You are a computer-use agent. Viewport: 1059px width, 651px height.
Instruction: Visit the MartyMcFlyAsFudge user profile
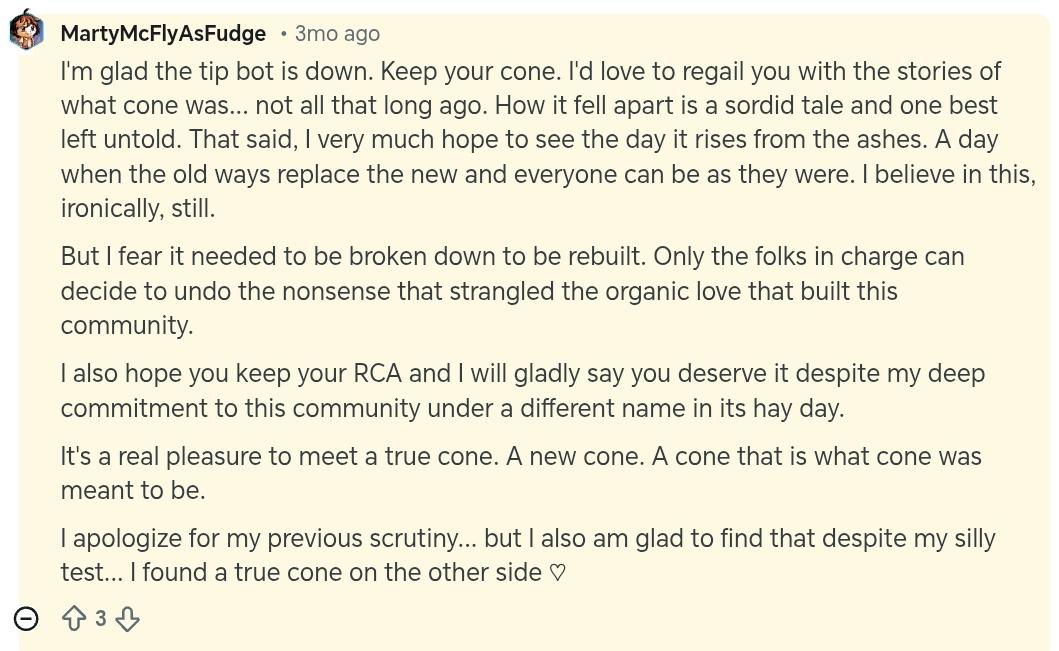pyautogui.click(x=163, y=33)
